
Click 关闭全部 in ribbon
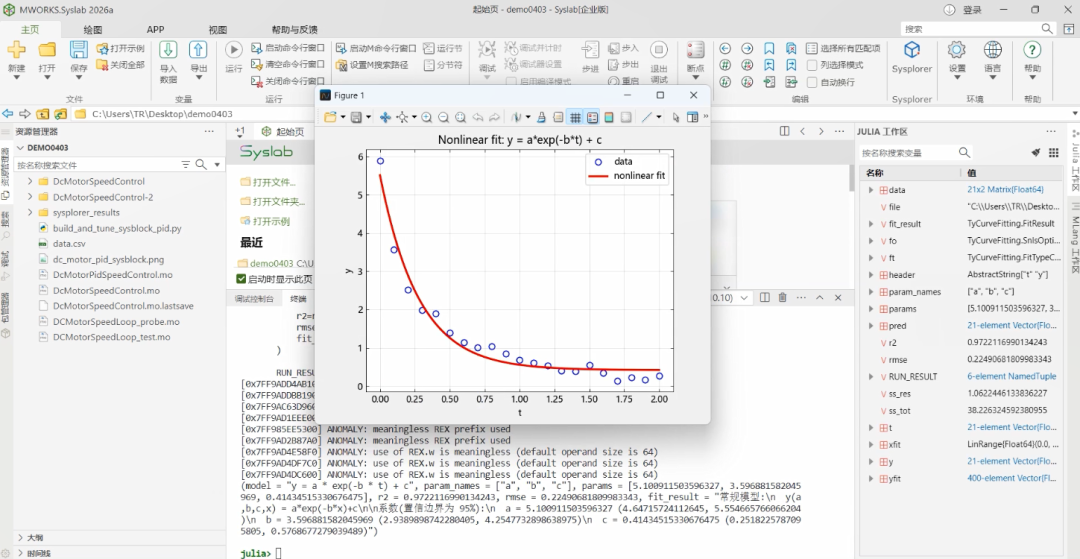[121, 65]
